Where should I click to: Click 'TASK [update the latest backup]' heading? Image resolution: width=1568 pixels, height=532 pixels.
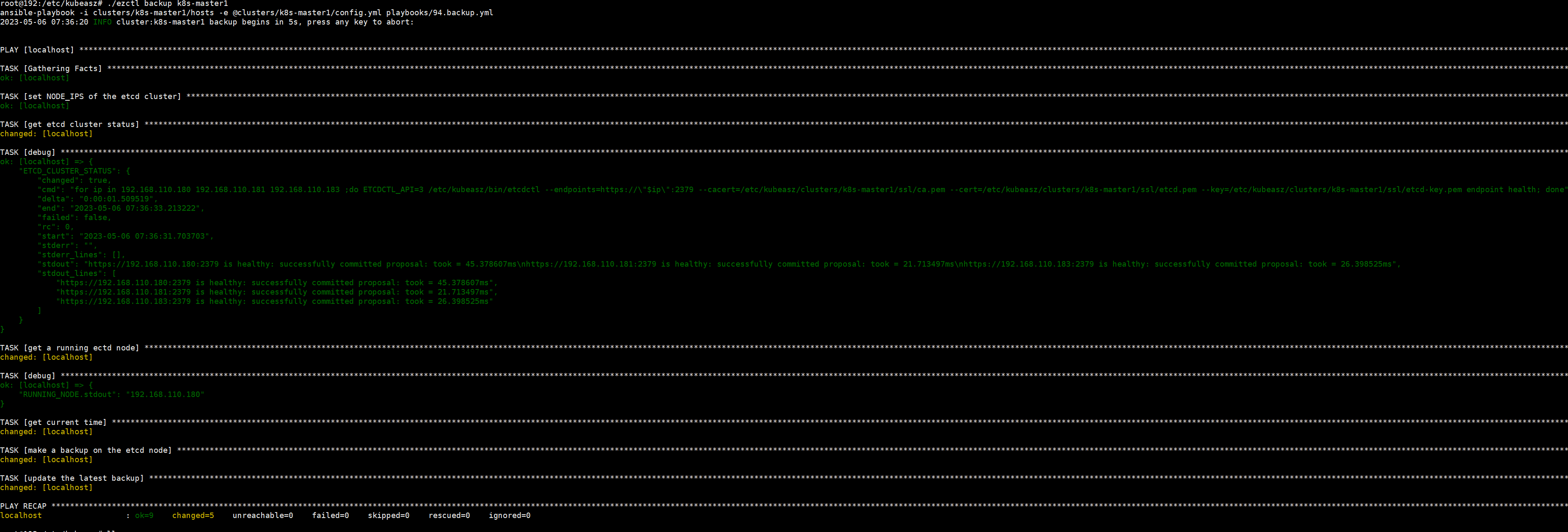(72, 478)
